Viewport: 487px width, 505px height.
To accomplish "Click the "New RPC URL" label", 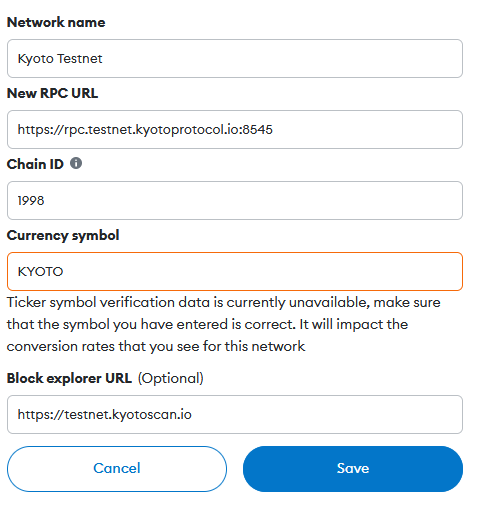I will coord(52,93).
